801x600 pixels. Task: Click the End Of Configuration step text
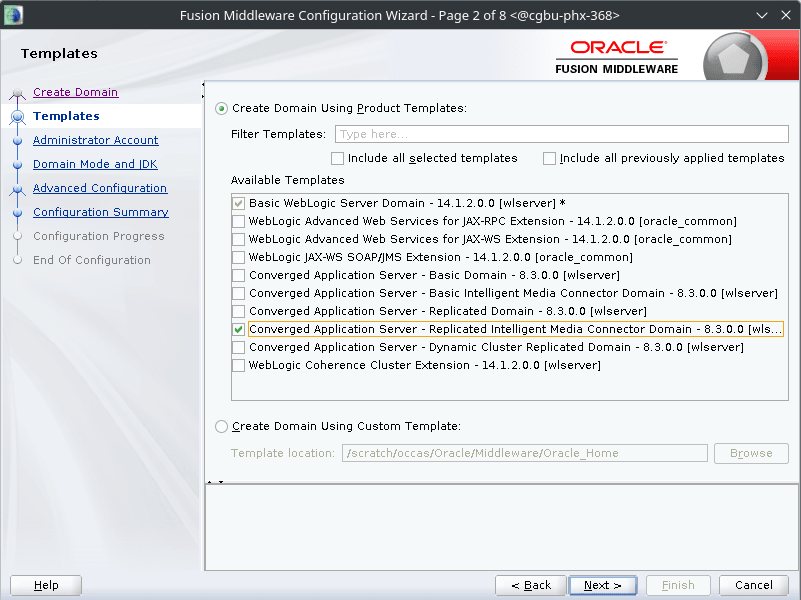(92, 260)
